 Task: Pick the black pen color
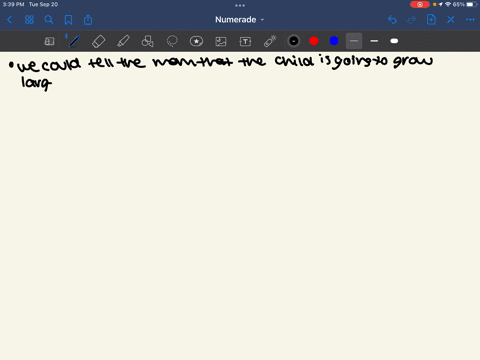click(x=294, y=41)
